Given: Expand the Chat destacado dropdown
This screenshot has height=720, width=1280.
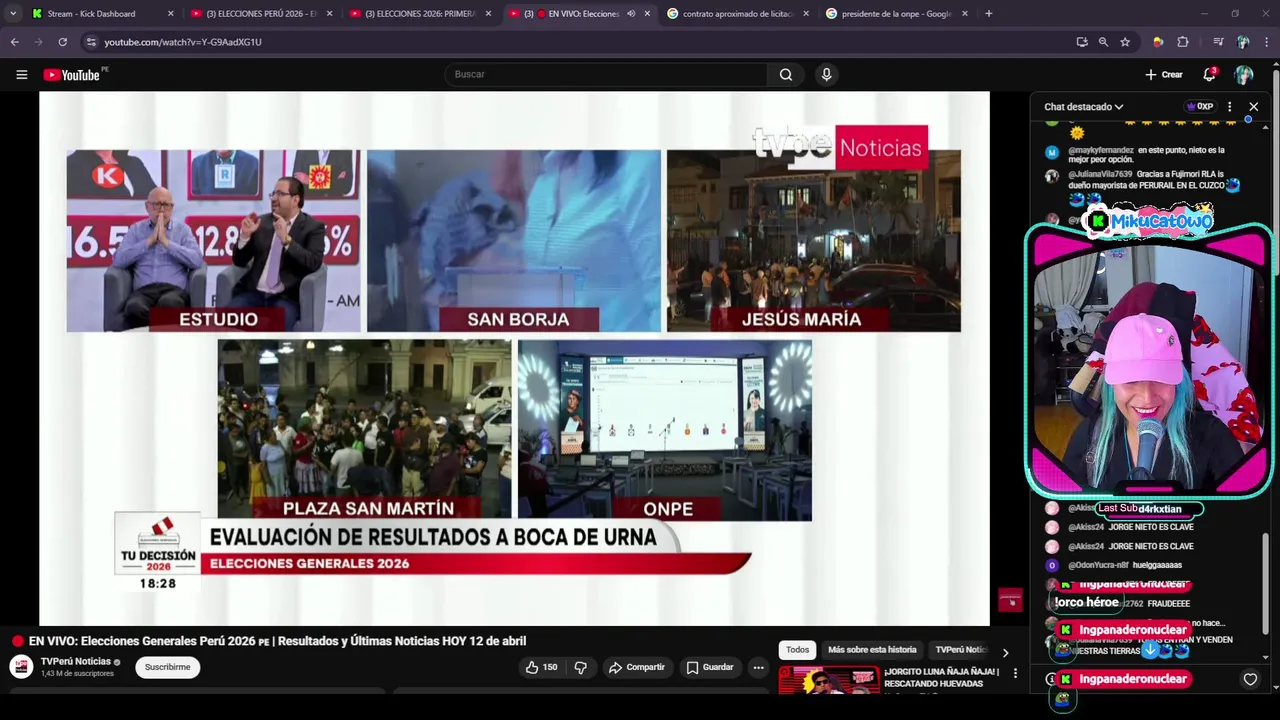Looking at the screenshot, I should pos(1084,107).
